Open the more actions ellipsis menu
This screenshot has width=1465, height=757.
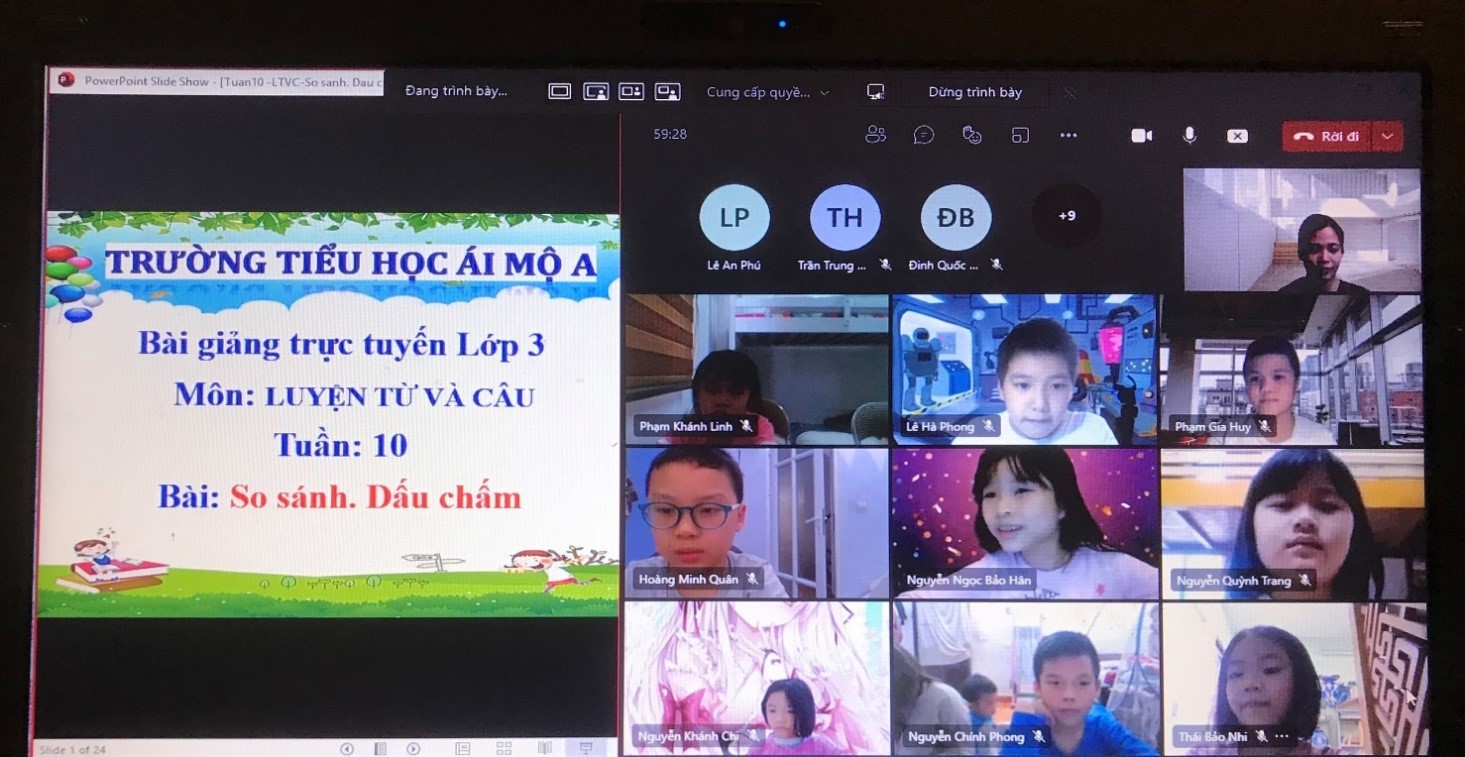point(1068,135)
